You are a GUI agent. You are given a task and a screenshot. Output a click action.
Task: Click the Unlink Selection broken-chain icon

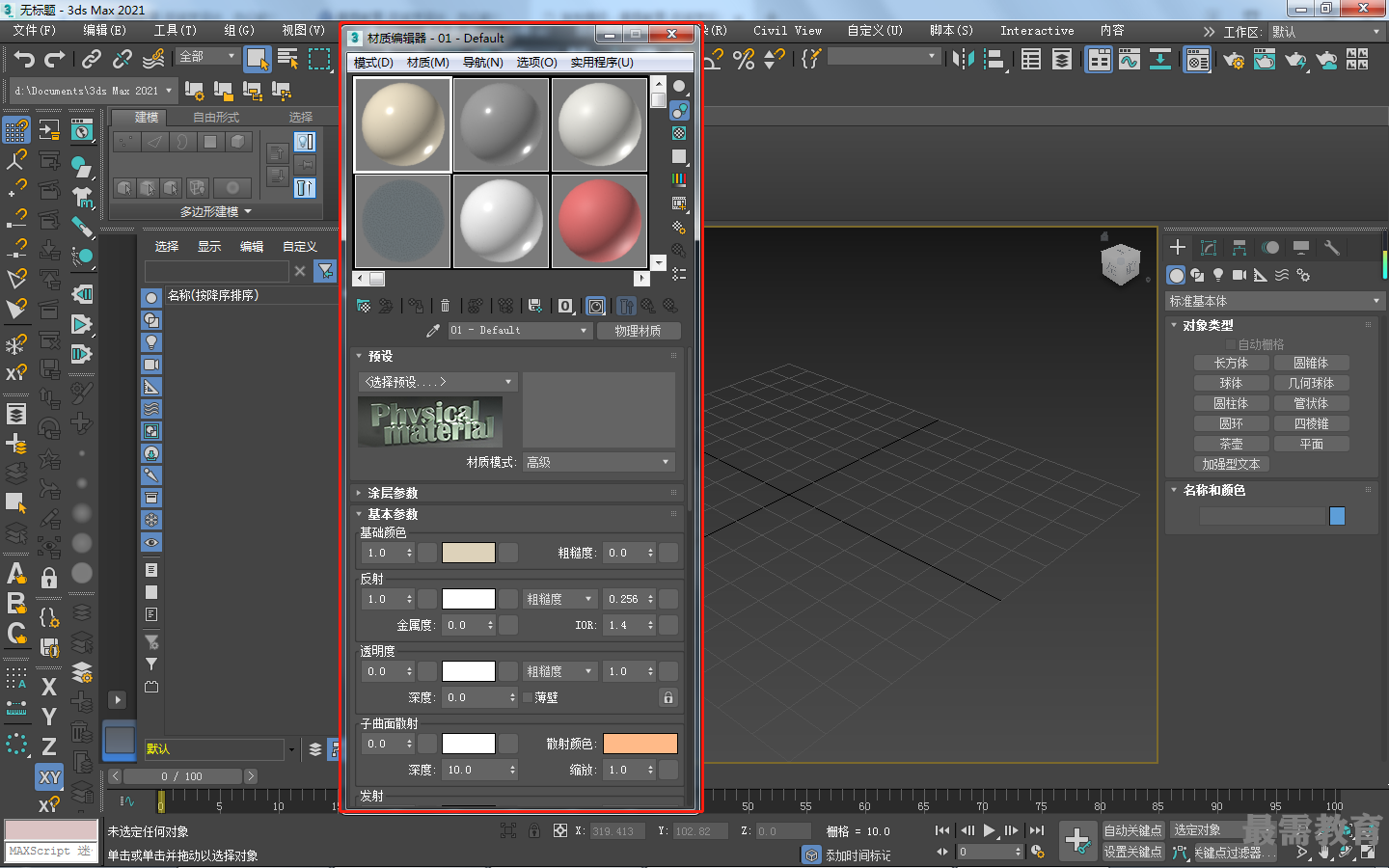coord(123,59)
